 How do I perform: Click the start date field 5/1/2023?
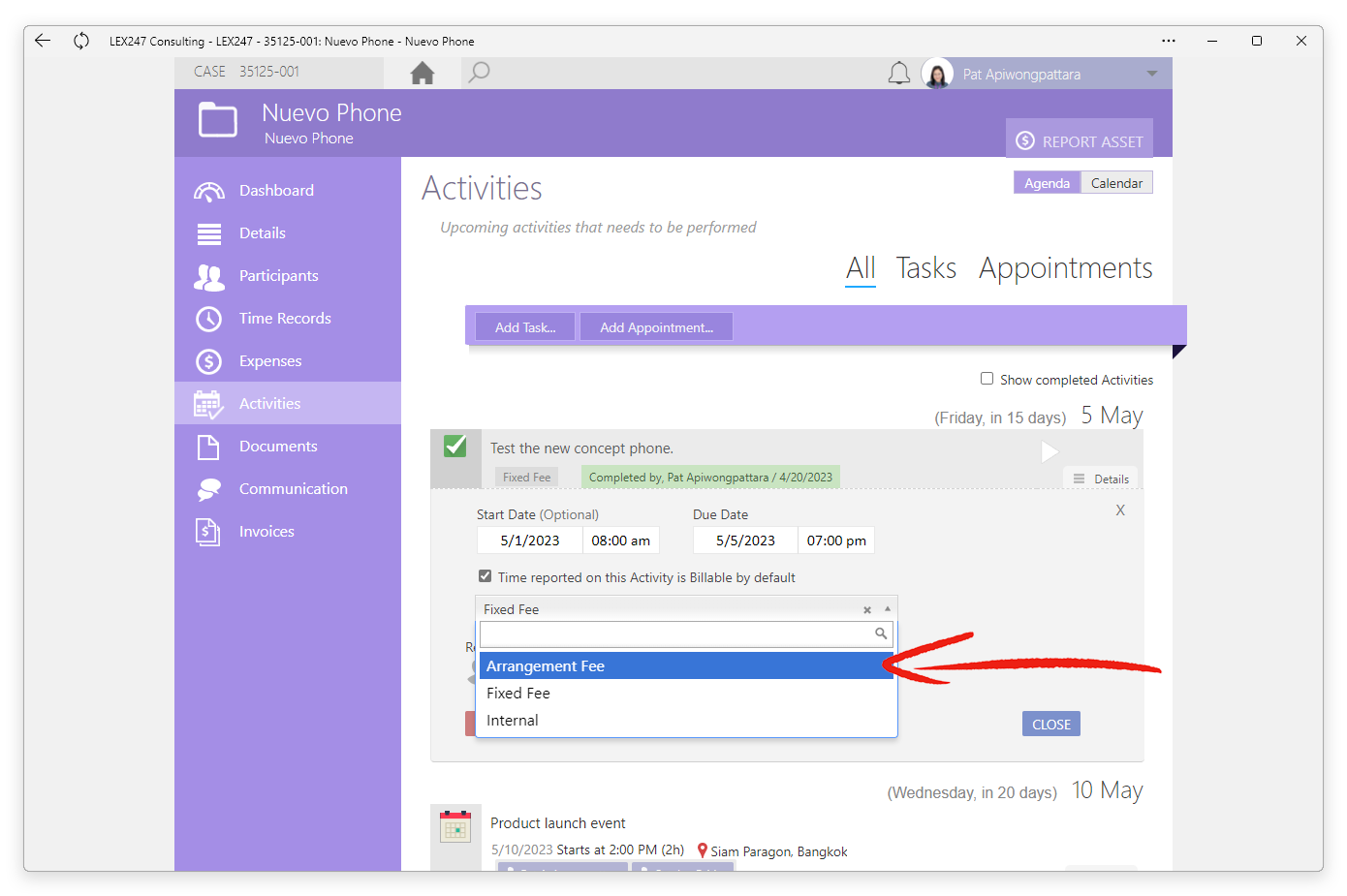click(529, 541)
